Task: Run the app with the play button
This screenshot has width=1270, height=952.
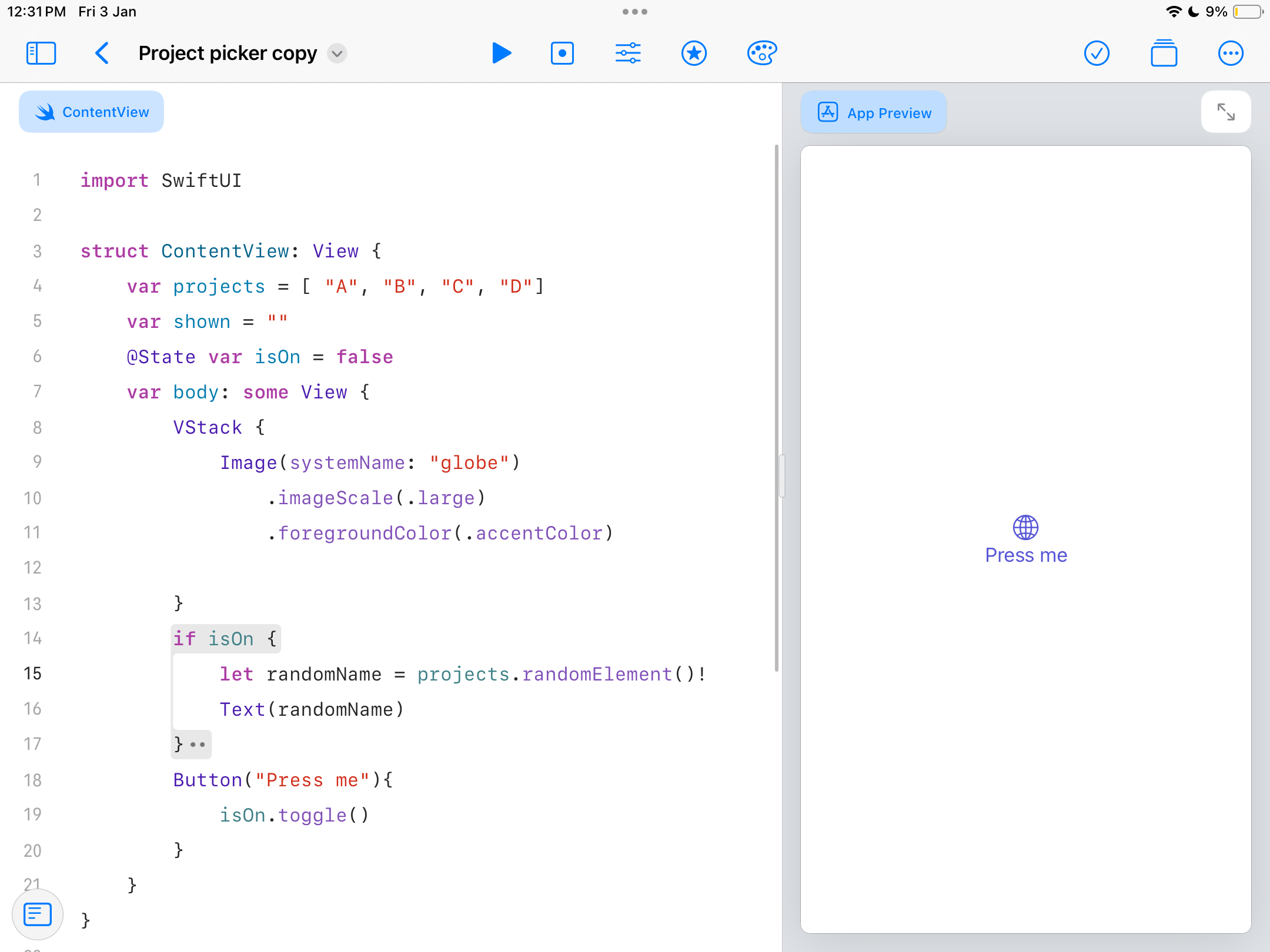Action: [x=501, y=53]
